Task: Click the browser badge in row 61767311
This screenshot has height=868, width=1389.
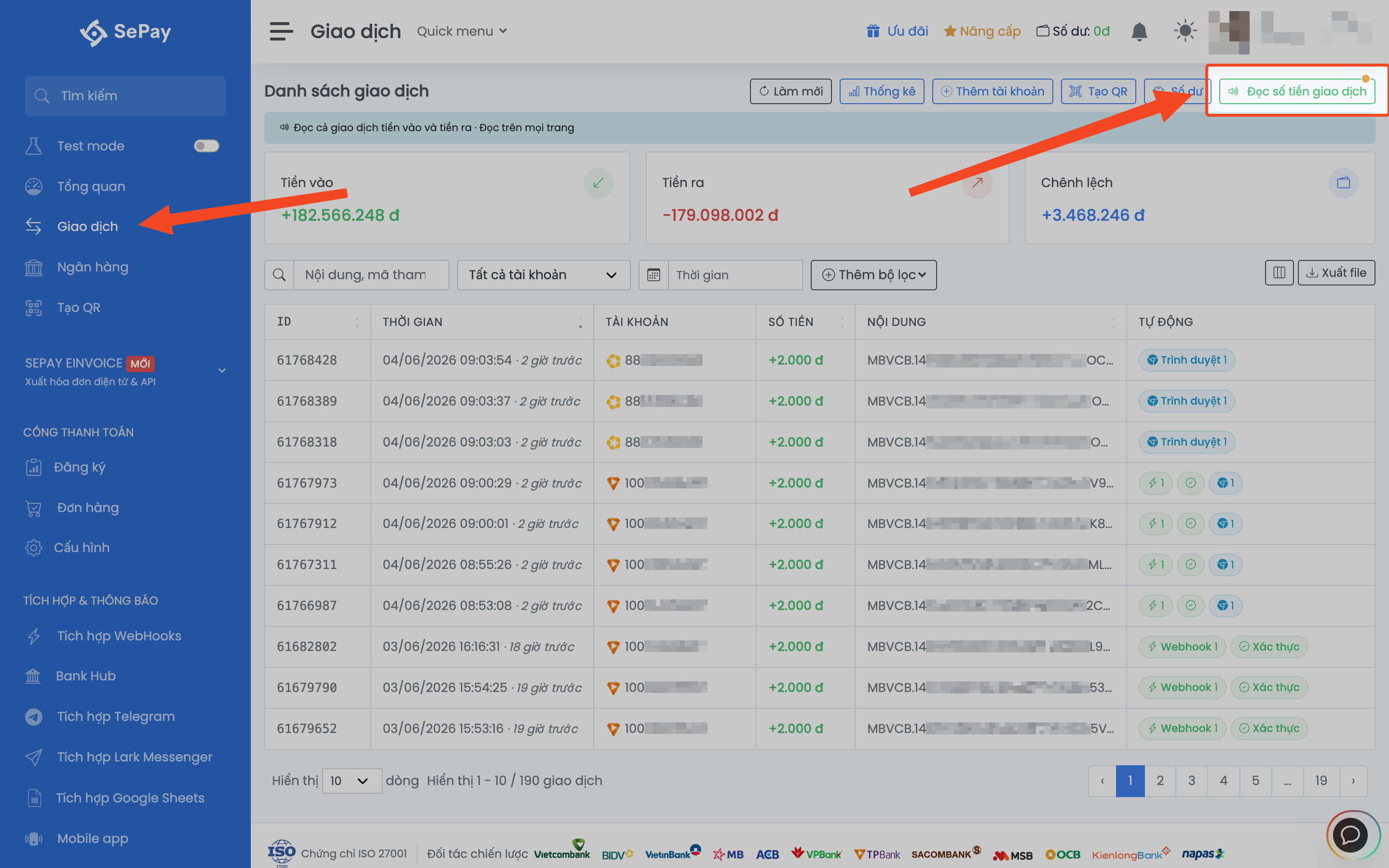Action: click(1226, 564)
